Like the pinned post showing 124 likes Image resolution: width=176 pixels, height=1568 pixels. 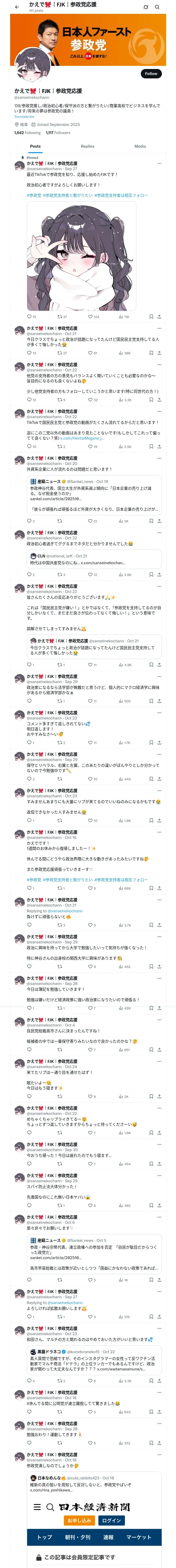click(x=90, y=316)
